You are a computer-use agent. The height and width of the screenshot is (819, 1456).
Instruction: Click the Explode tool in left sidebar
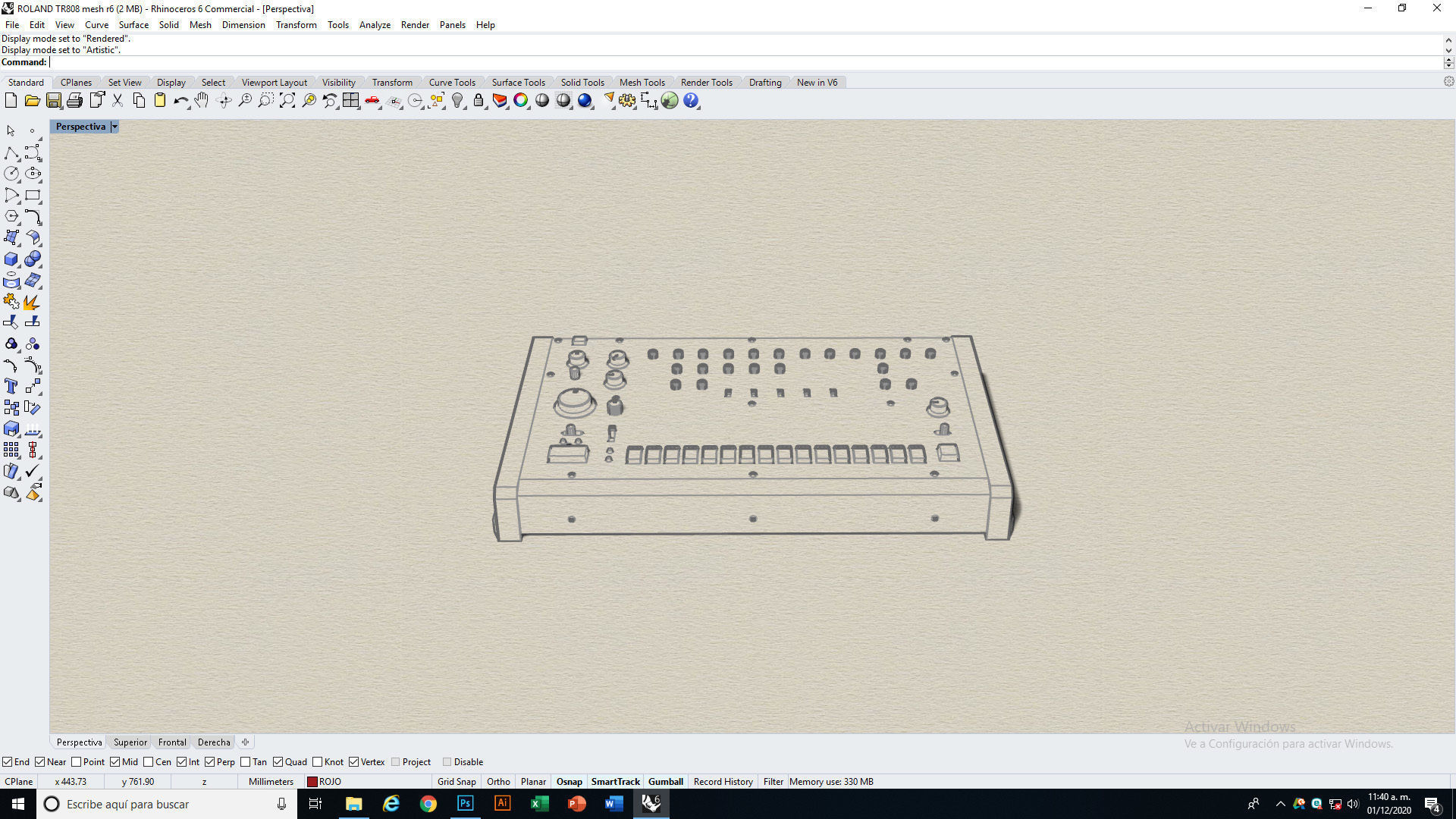[x=33, y=302]
